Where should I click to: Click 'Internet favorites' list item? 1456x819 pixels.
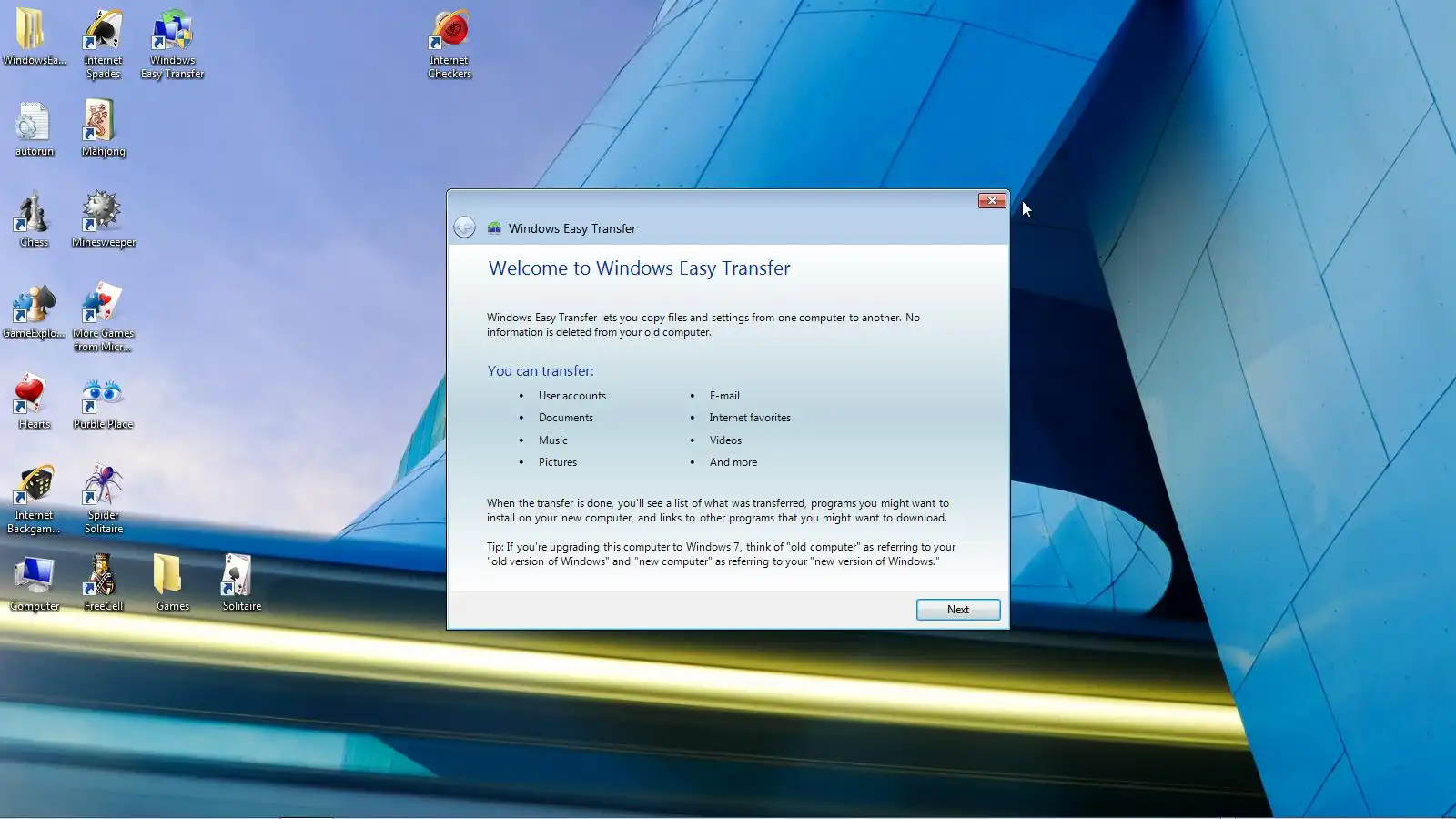click(750, 418)
